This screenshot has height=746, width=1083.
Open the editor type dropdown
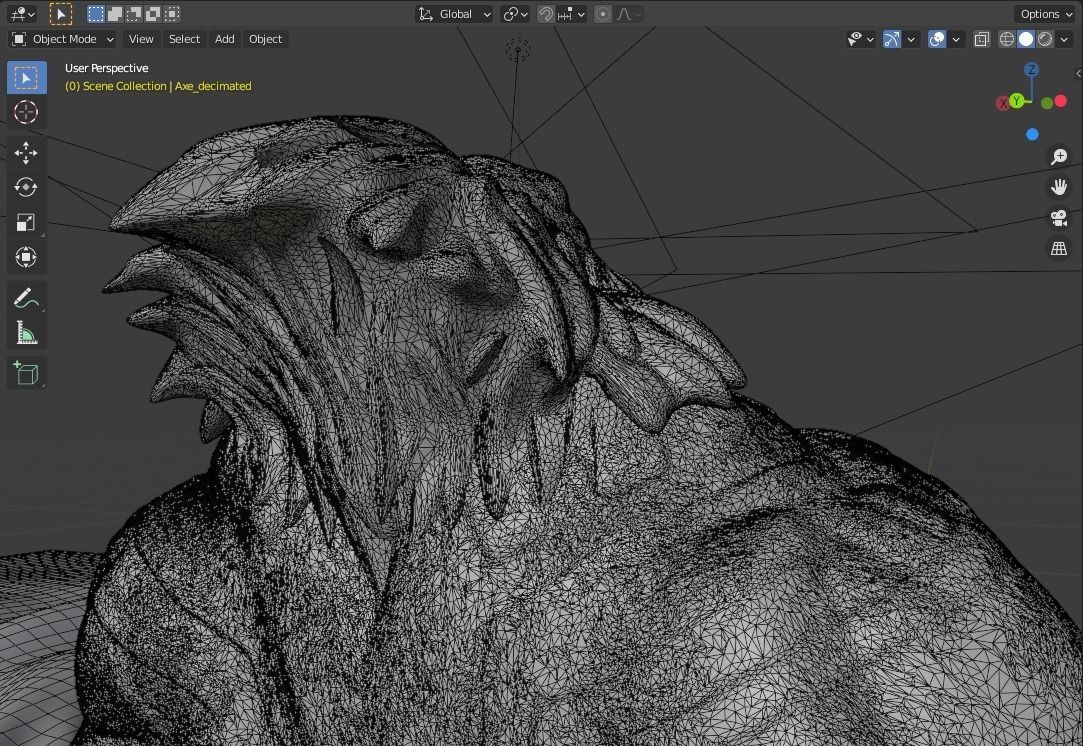coord(23,14)
